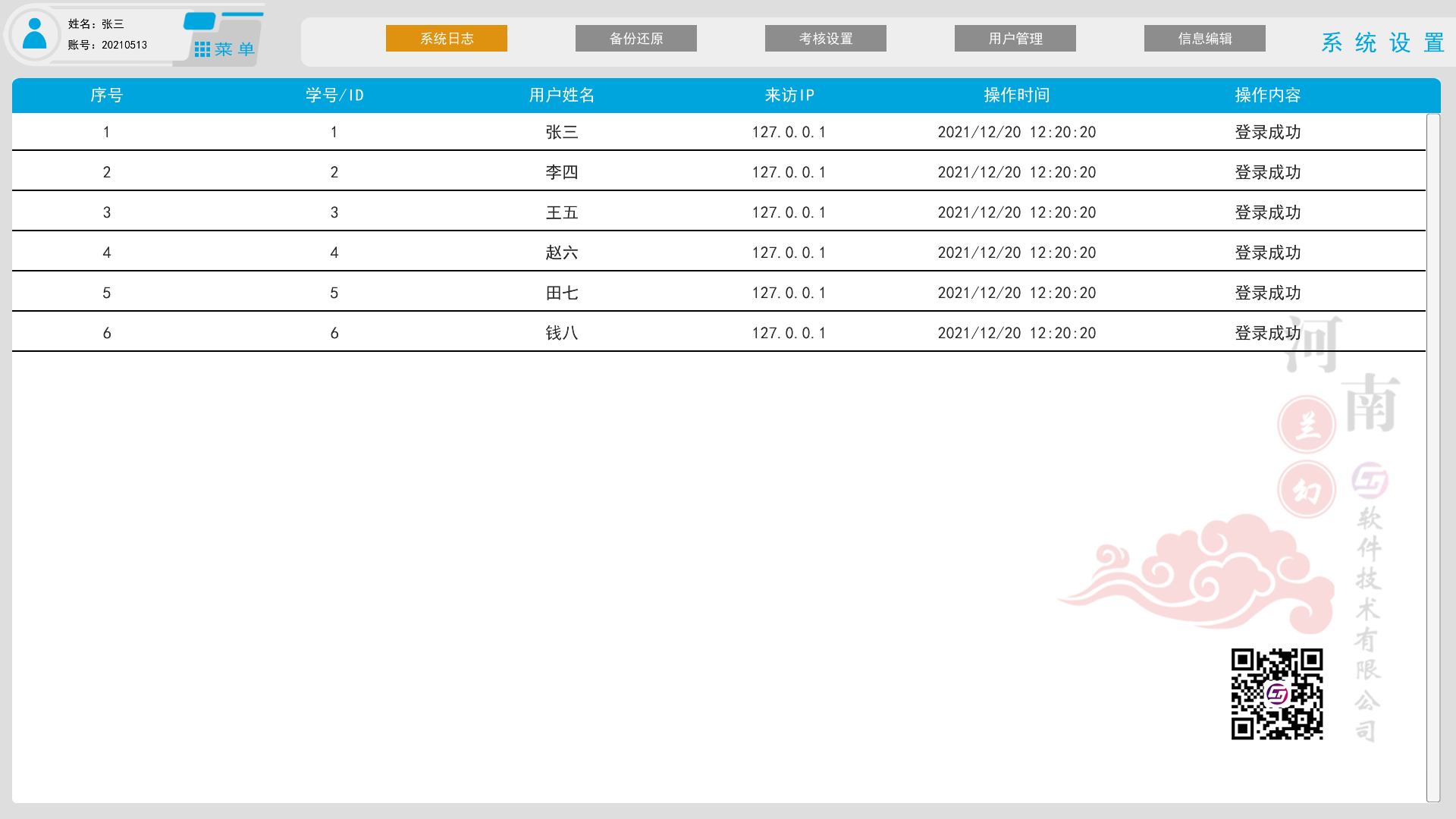1456x819 pixels.
Task: Select the log row for 李四
Action: click(x=561, y=172)
